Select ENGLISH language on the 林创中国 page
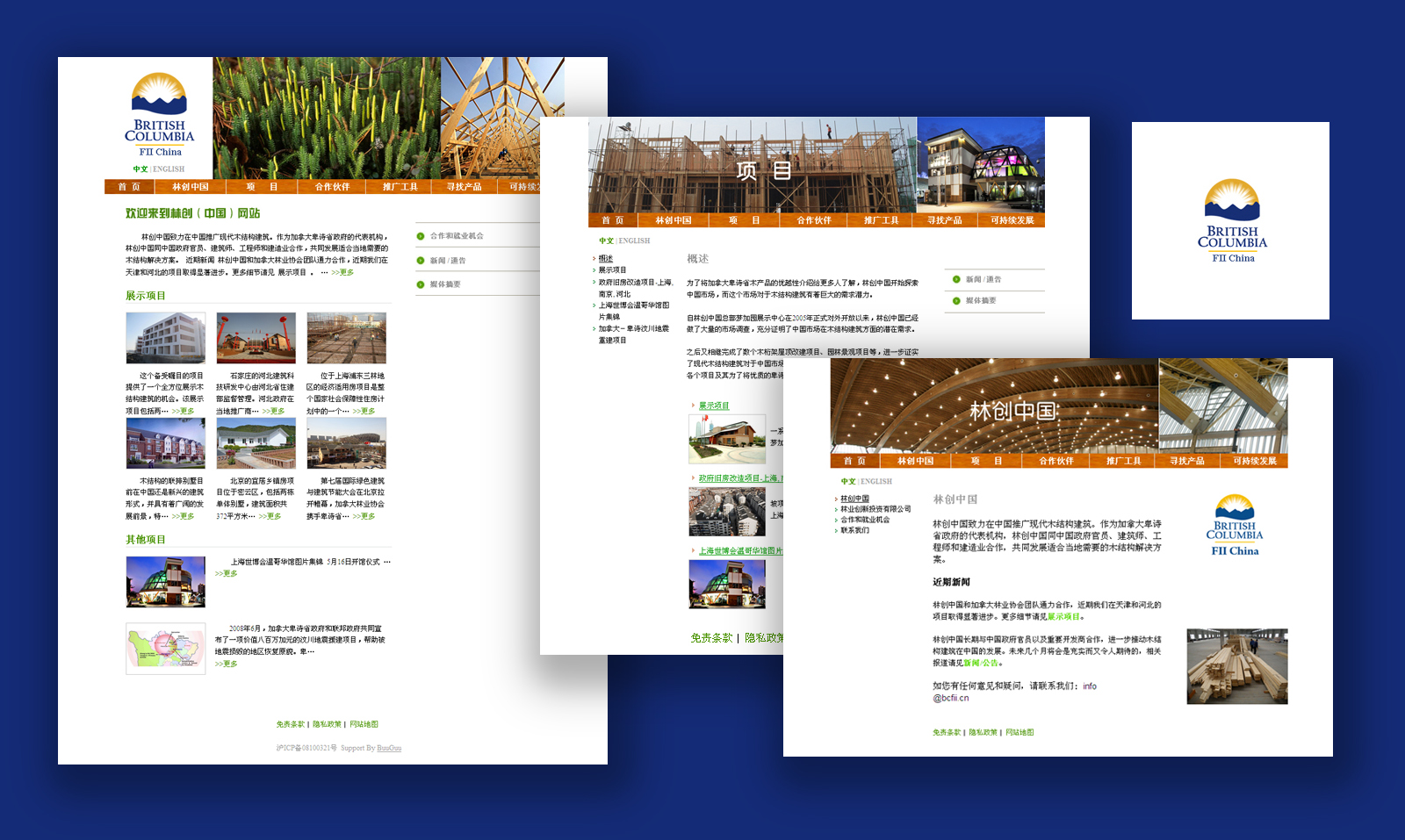1405x840 pixels. click(875, 482)
